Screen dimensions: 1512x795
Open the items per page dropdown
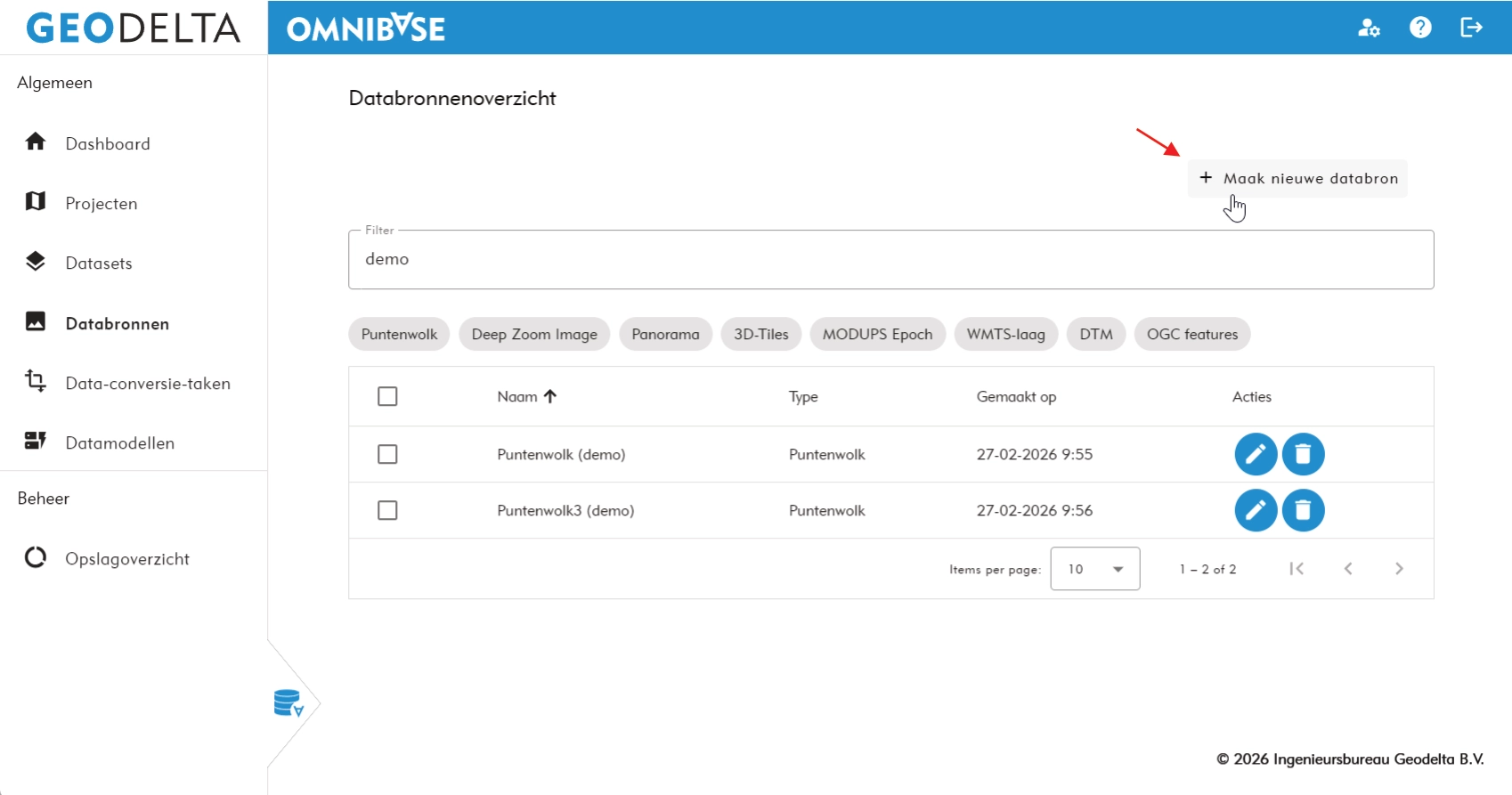tap(1094, 569)
